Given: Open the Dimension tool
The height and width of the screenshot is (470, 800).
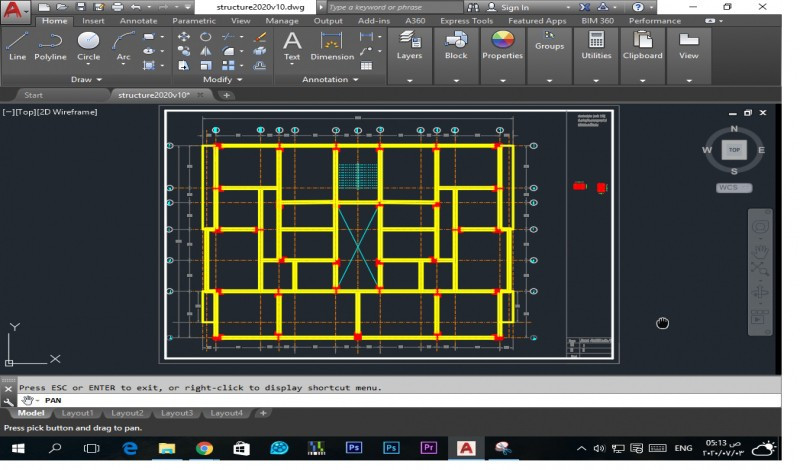Looking at the screenshot, I should pos(332,46).
